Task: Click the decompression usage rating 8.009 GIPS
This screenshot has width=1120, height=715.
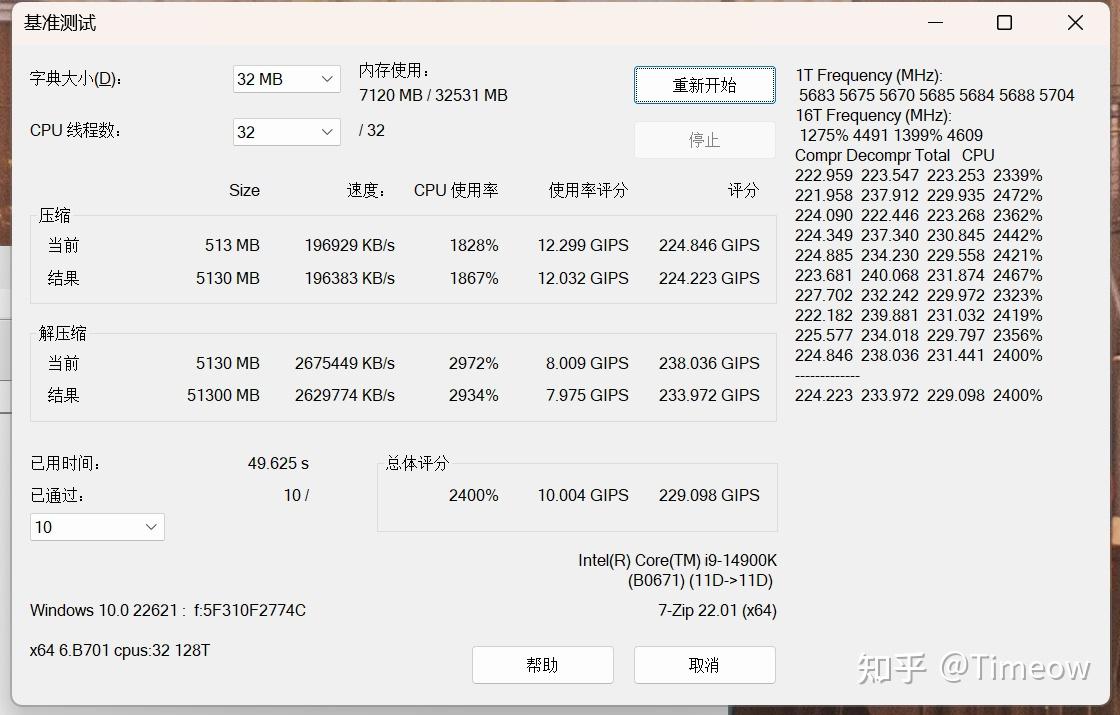Action: pos(587,363)
